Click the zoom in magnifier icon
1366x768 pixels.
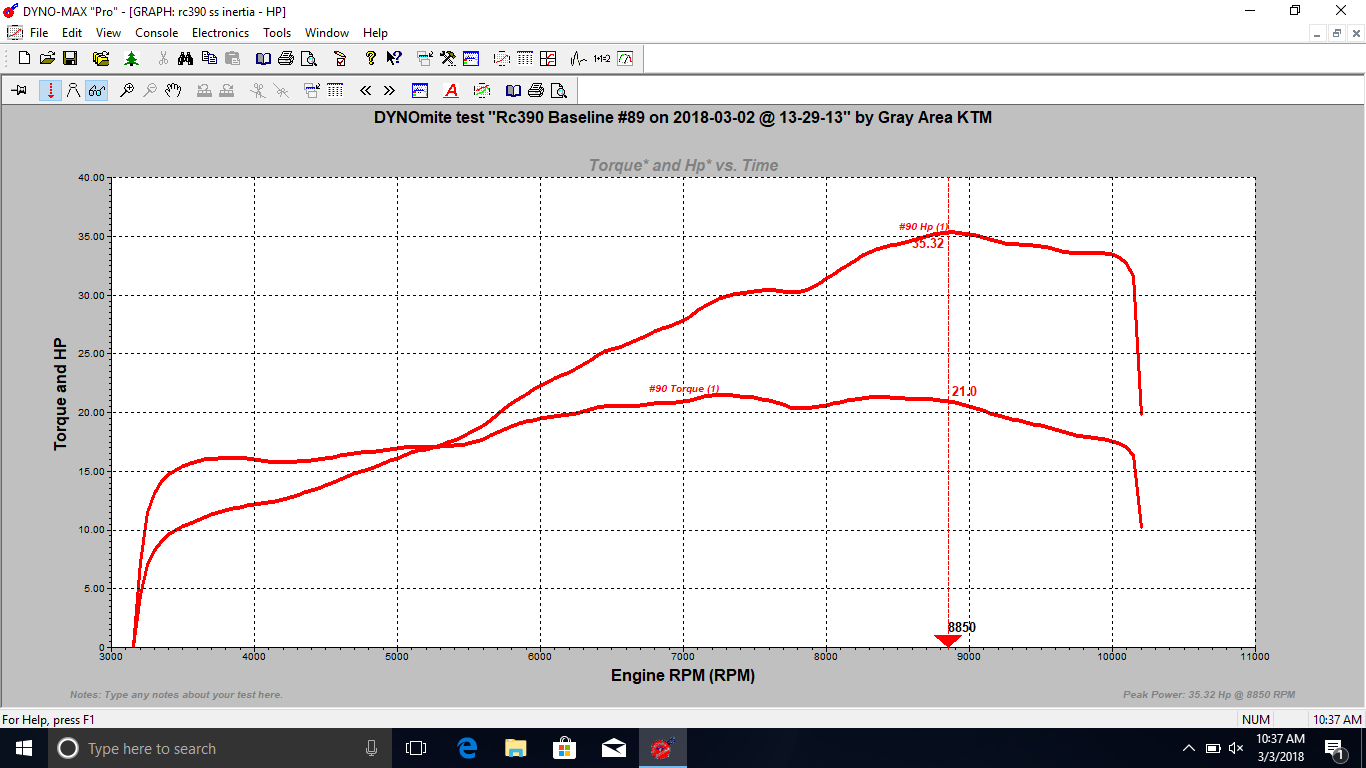pos(126,90)
